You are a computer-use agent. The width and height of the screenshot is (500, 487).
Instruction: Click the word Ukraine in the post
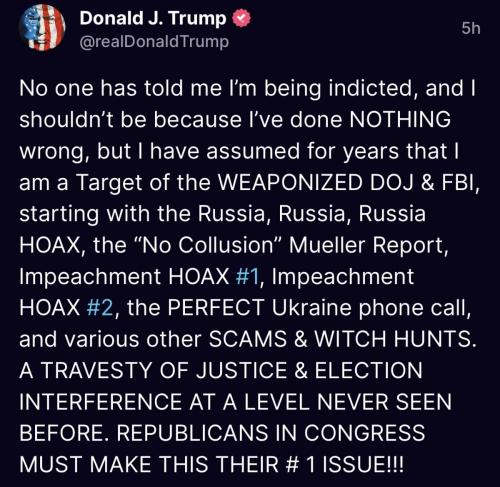311,307
